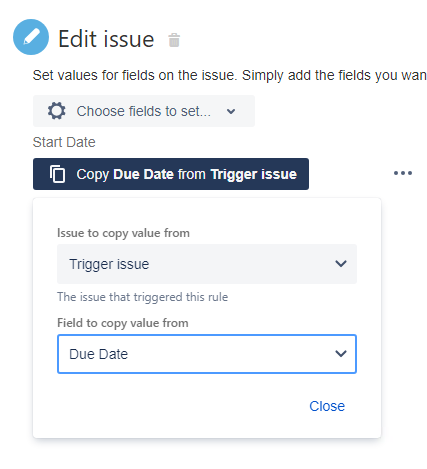Close the copy value popup
Viewport: 427px width, 469px height.
(x=327, y=406)
